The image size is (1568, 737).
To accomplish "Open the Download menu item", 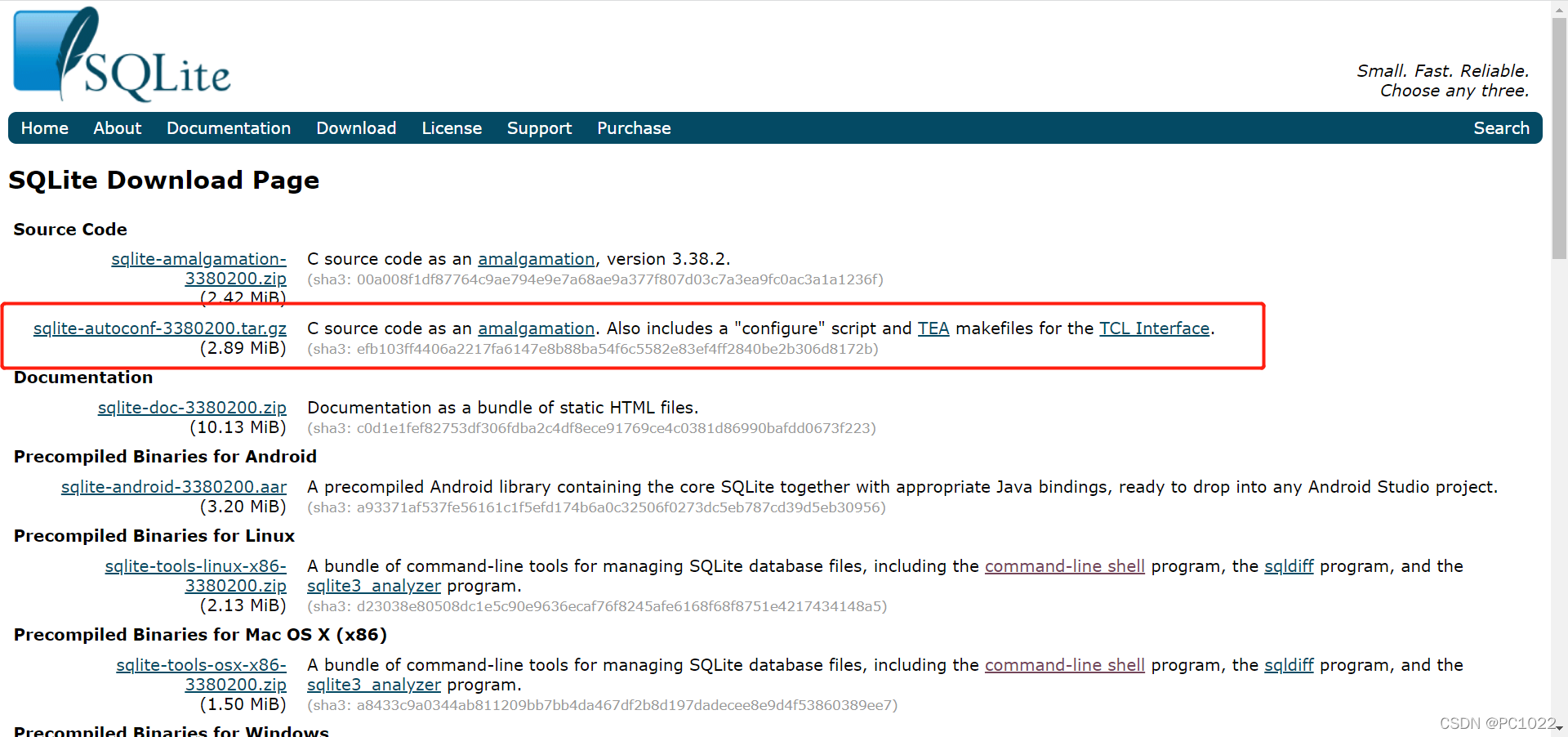I will (x=356, y=128).
